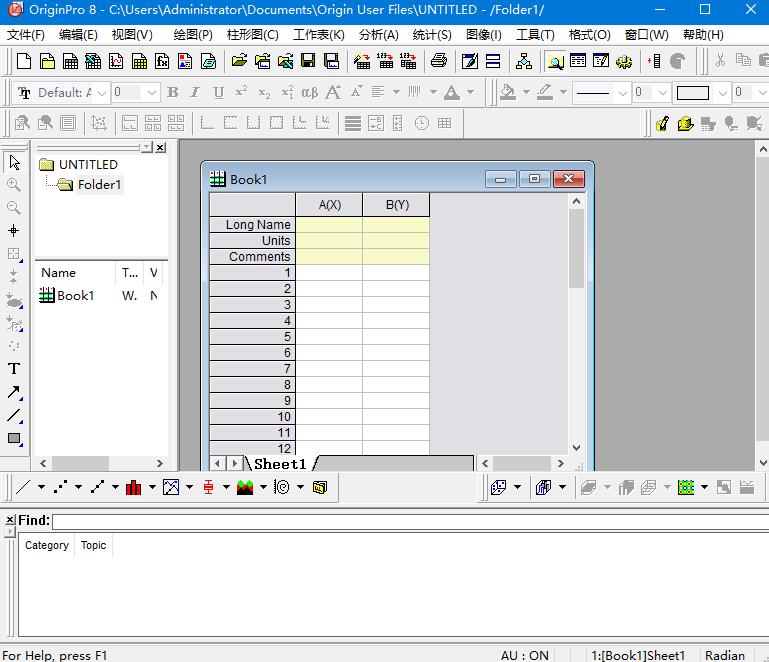Click the New Folder toolbar icon

47,61
